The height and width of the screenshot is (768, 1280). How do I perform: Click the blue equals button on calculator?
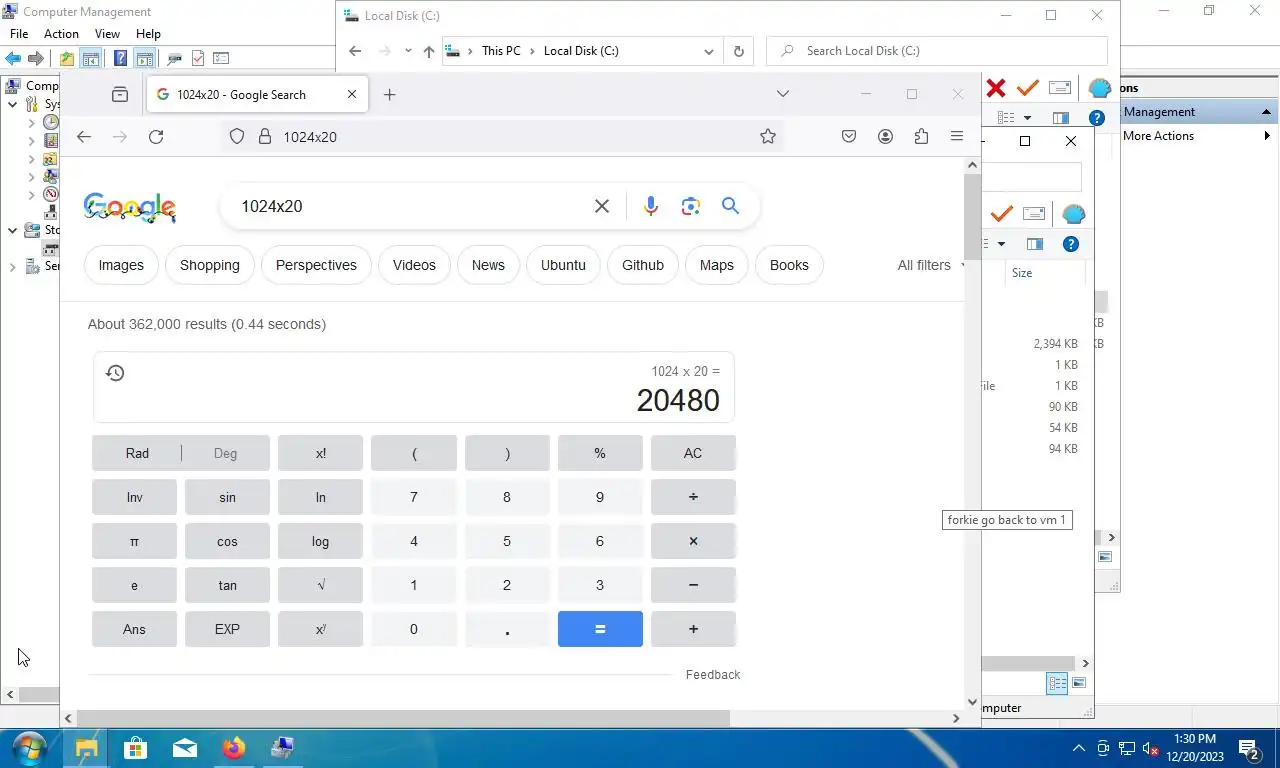pyautogui.click(x=600, y=629)
